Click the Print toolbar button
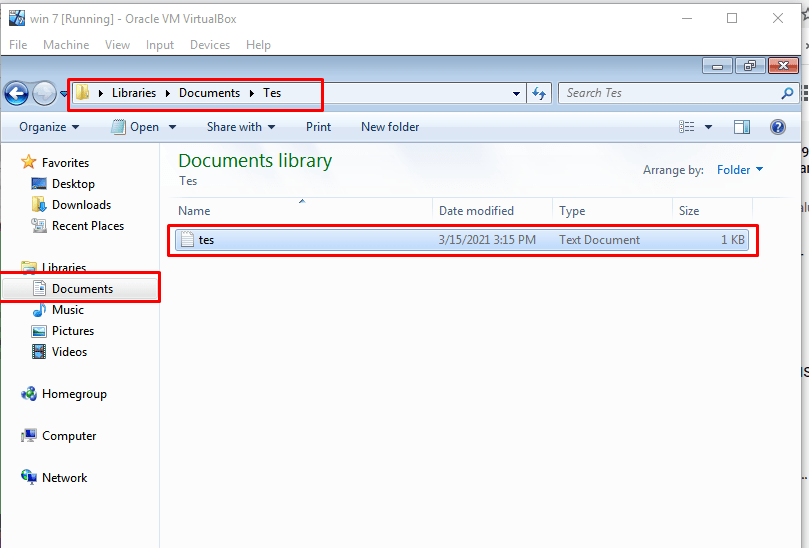This screenshot has width=809, height=548. point(318,127)
